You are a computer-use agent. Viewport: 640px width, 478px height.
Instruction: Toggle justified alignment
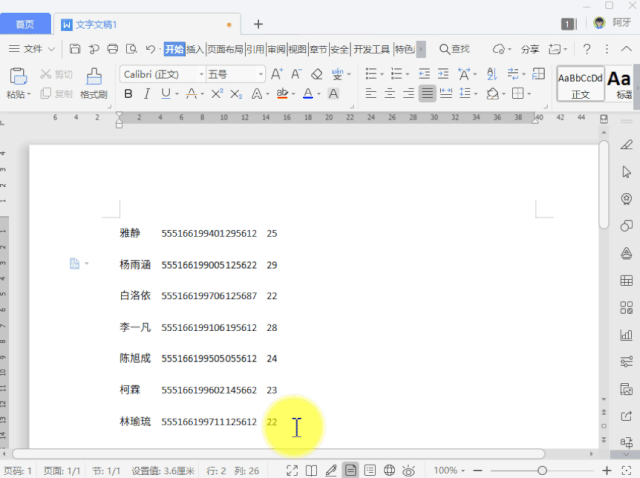click(427, 93)
